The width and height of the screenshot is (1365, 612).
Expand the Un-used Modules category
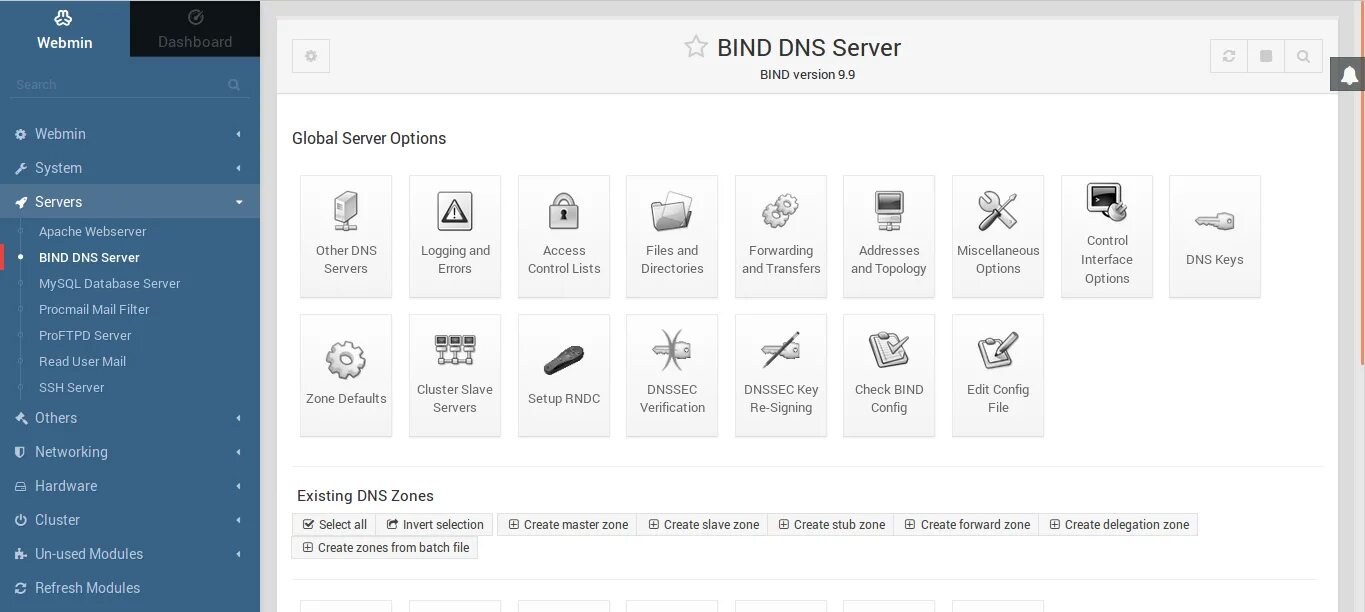pos(130,554)
